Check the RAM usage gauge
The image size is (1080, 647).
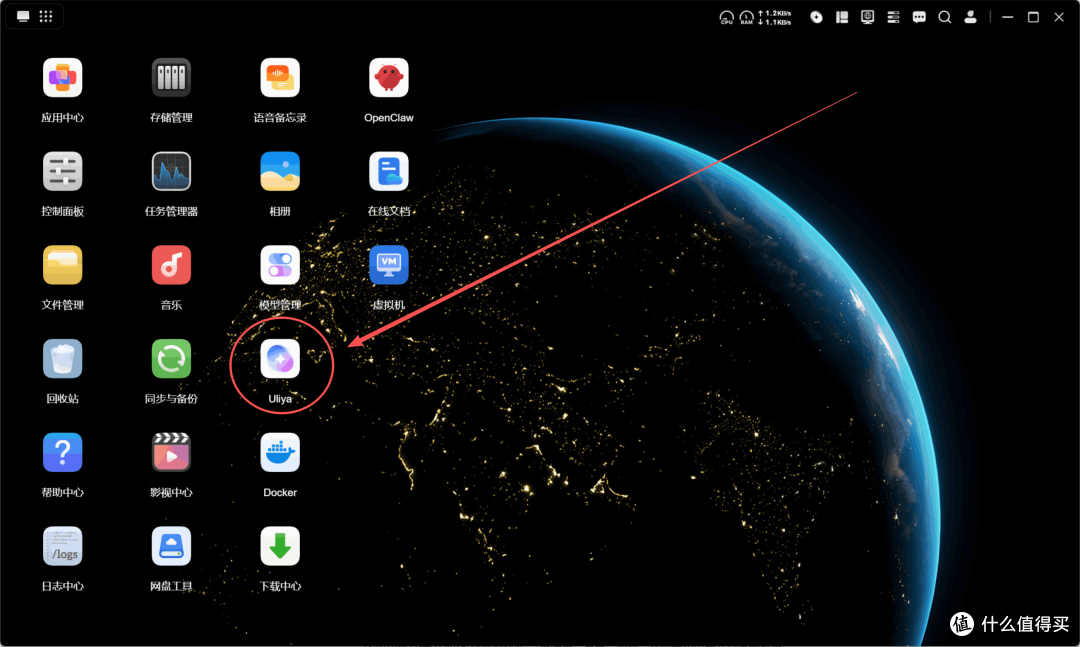[747, 18]
